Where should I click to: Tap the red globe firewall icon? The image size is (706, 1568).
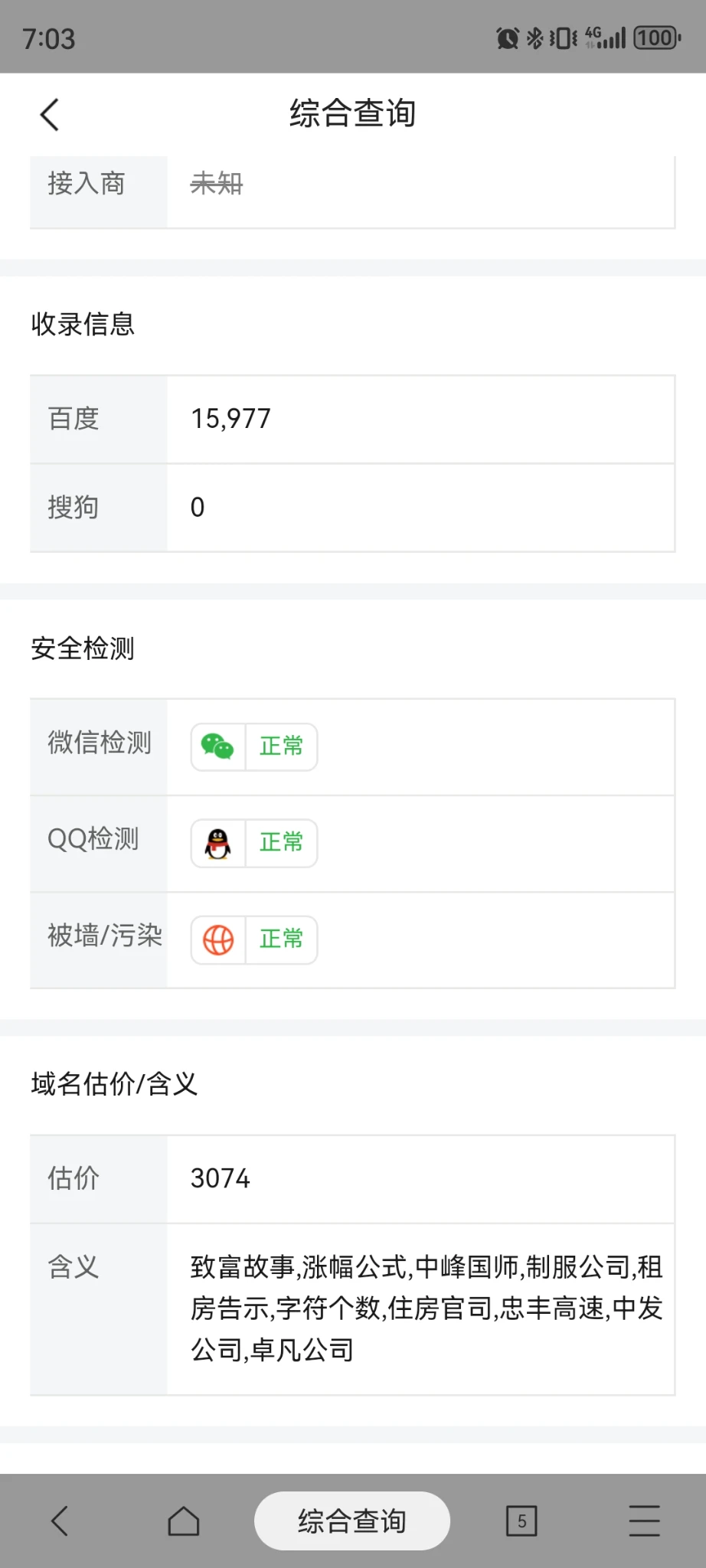coord(218,939)
